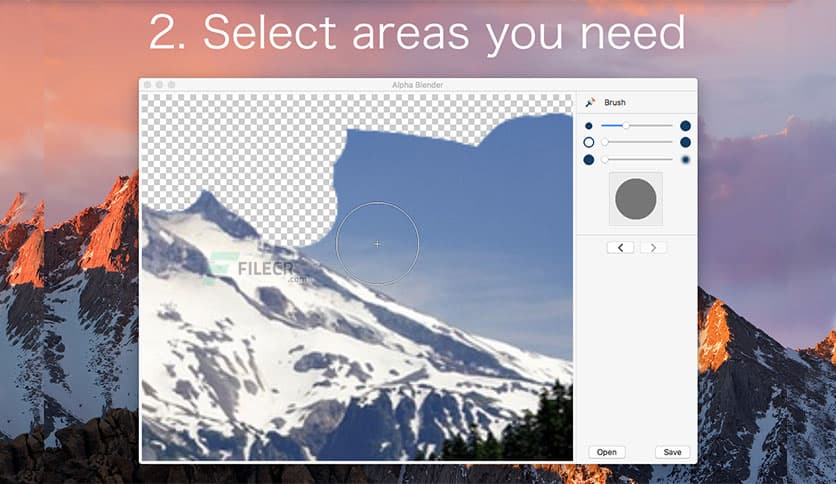Close the Alpha Blender window
The image size is (836, 484).
148,85
